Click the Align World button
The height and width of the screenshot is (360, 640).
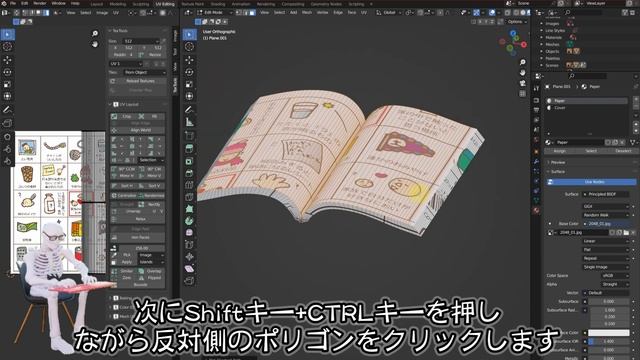[x=138, y=130]
